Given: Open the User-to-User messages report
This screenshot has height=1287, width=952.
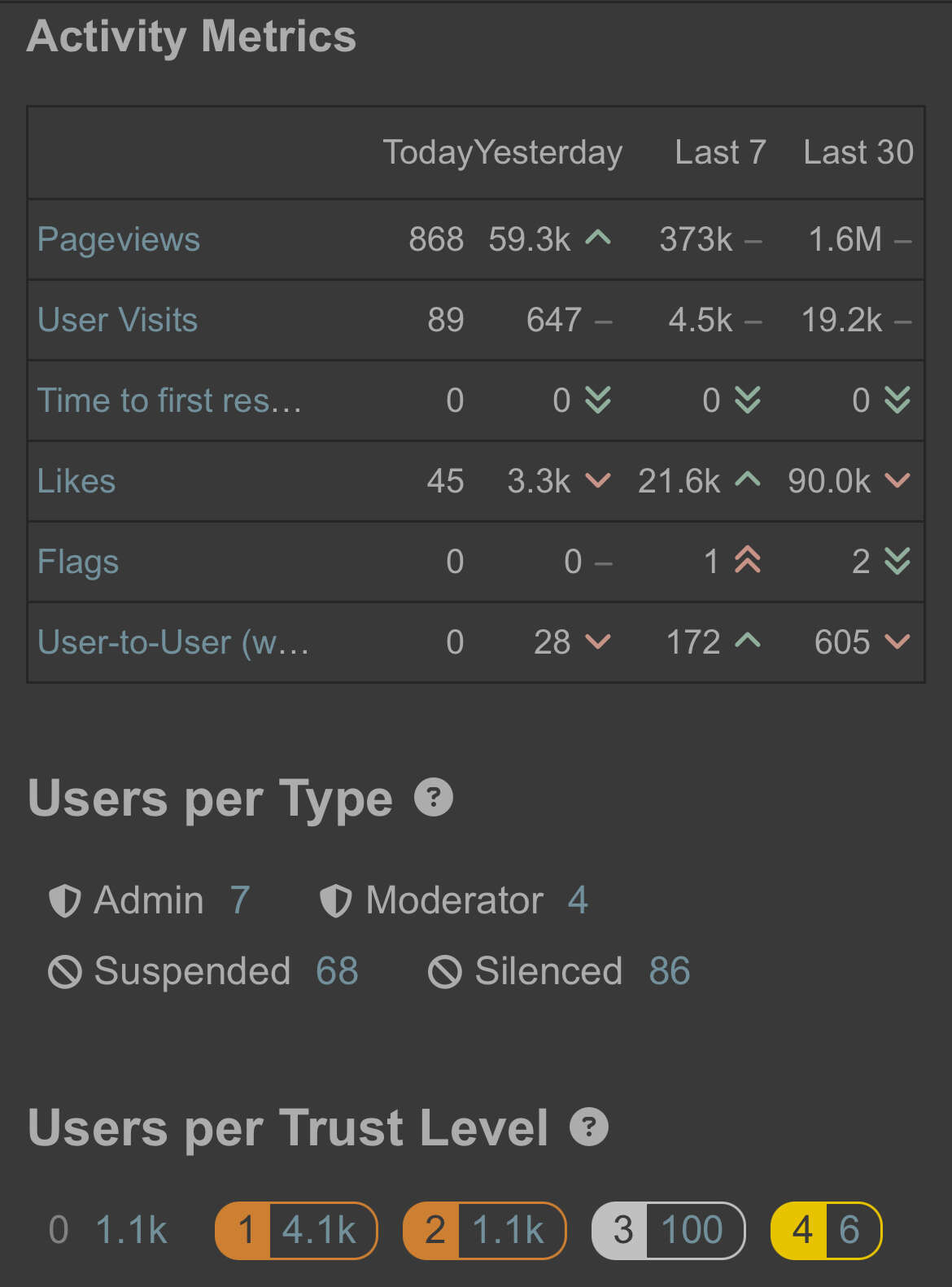Looking at the screenshot, I should point(173,642).
